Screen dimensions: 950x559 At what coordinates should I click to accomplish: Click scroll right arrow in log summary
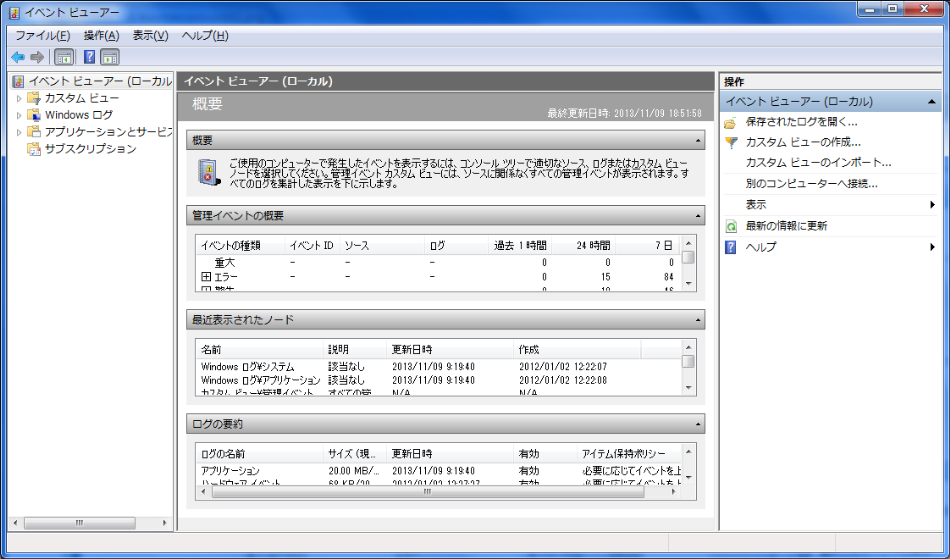tap(673, 492)
